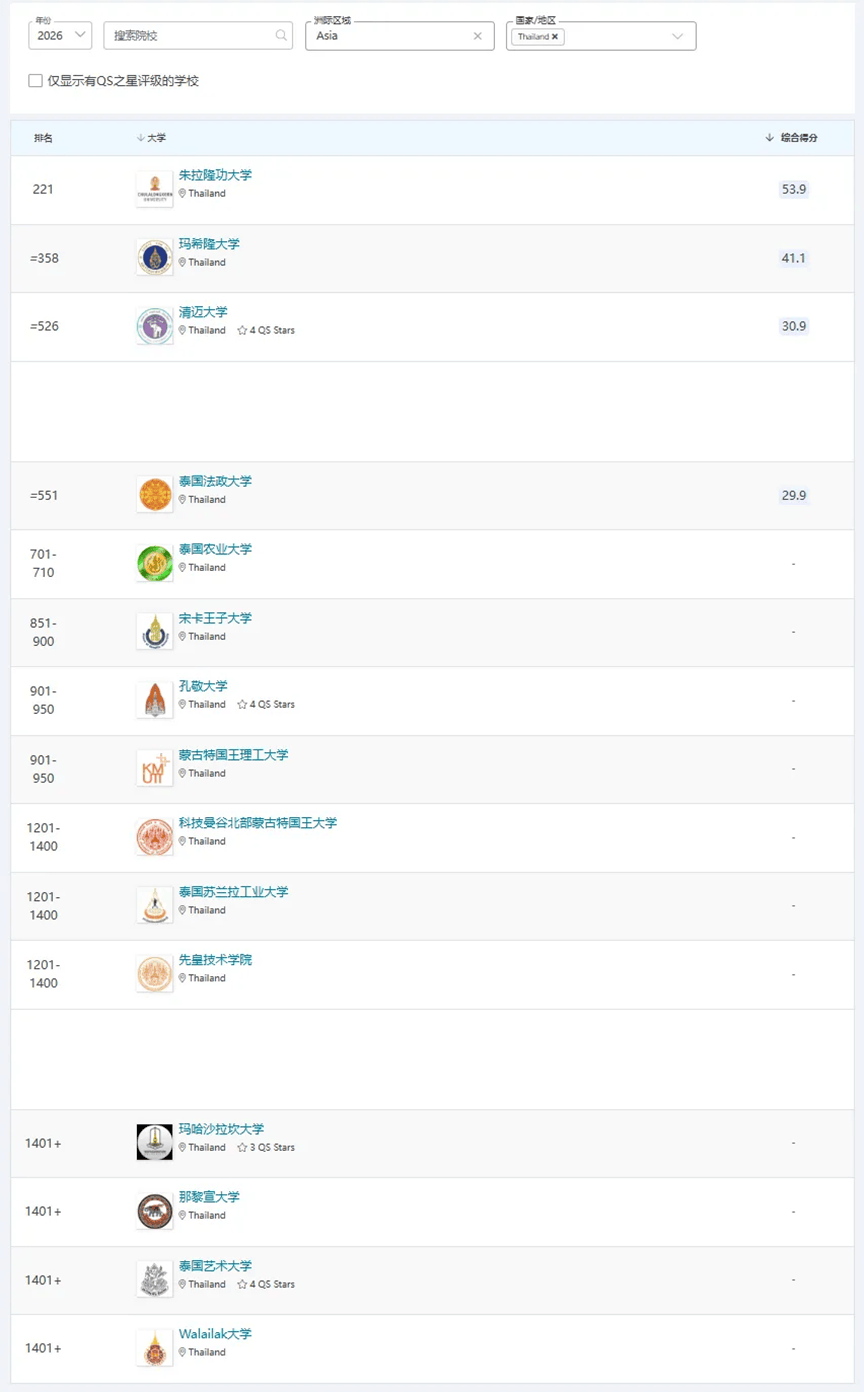Click rank 851-900 cell

pos(43,632)
